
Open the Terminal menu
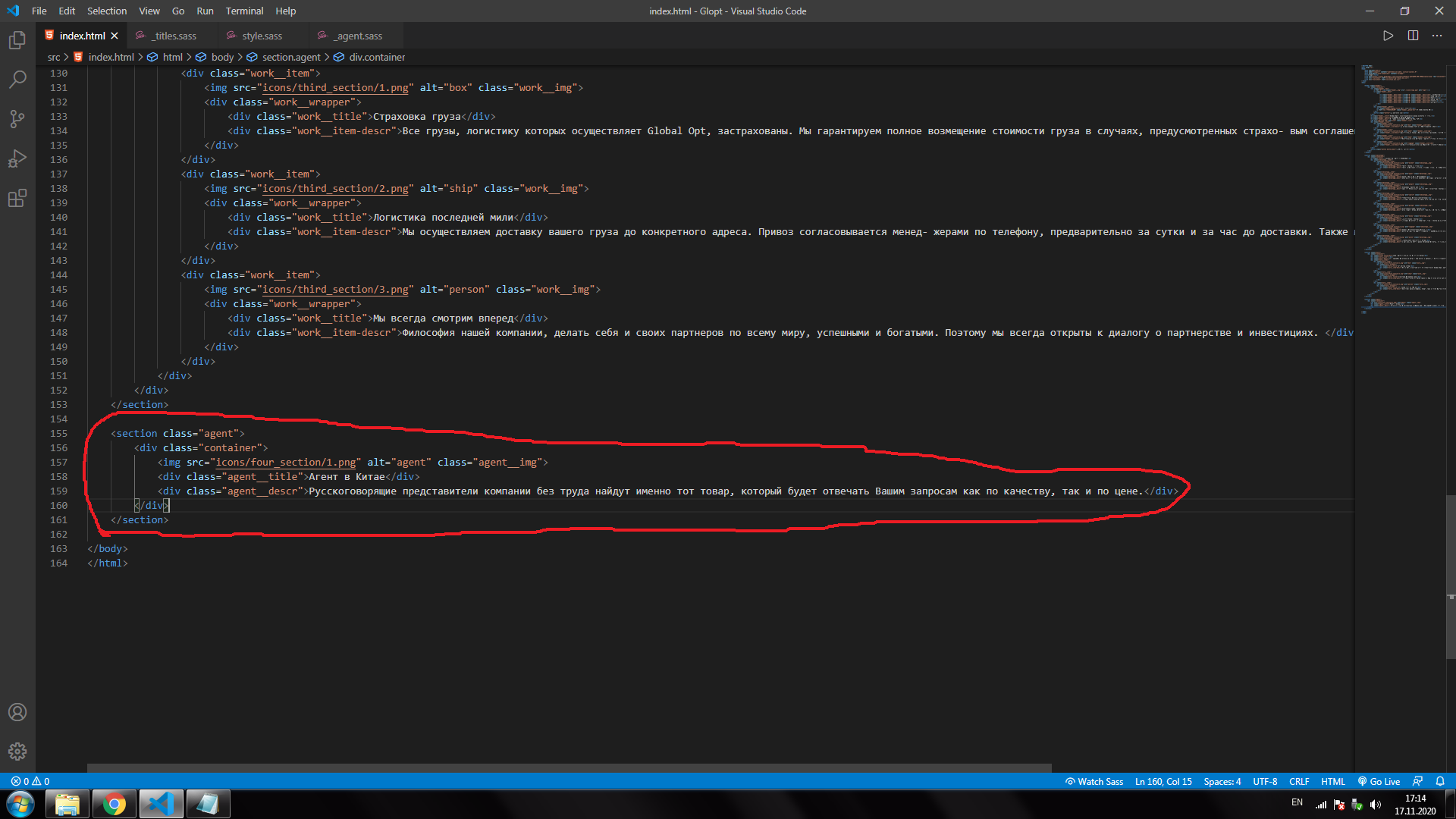pyautogui.click(x=244, y=11)
